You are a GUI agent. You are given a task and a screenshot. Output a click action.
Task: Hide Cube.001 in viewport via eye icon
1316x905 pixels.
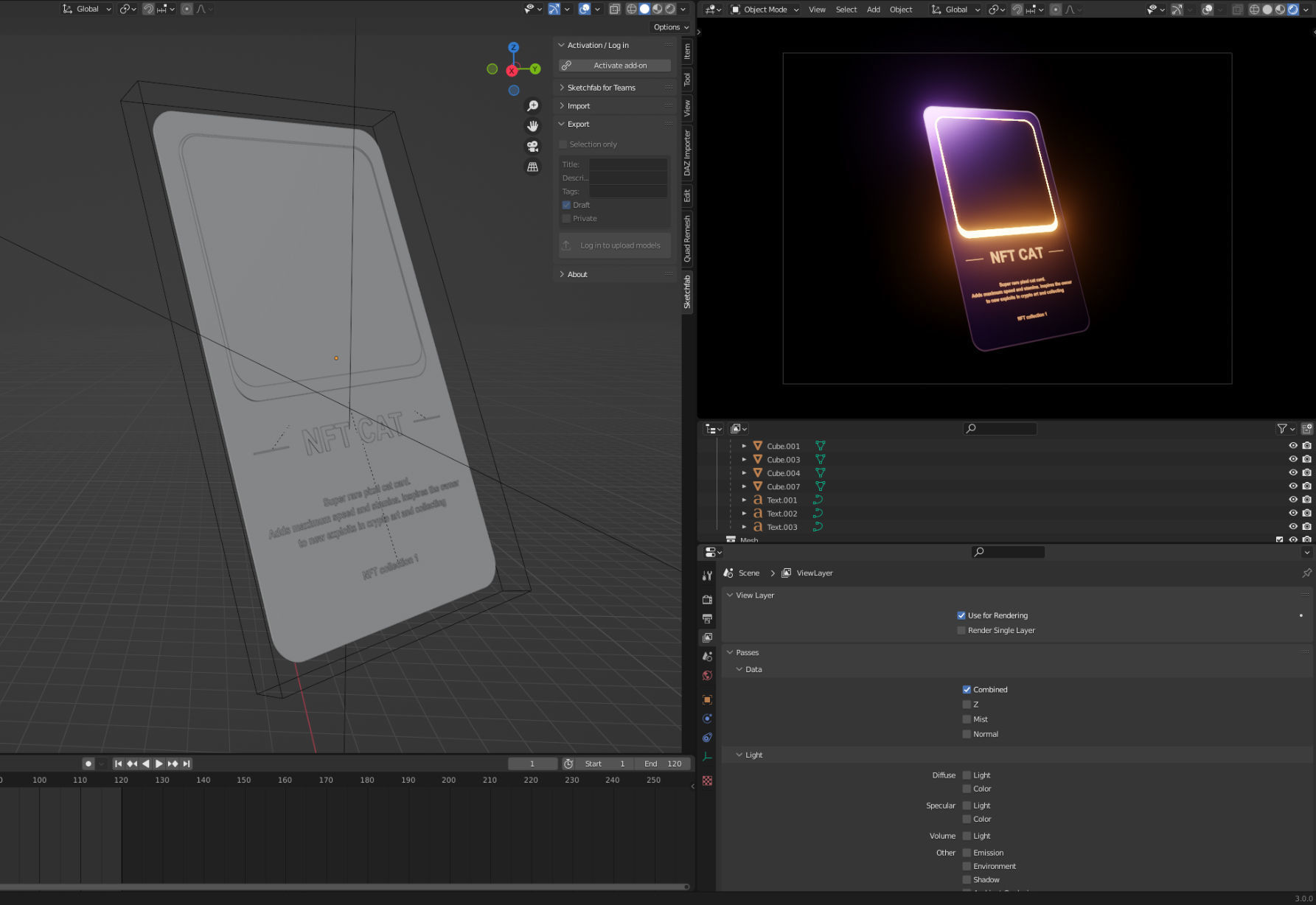1293,446
